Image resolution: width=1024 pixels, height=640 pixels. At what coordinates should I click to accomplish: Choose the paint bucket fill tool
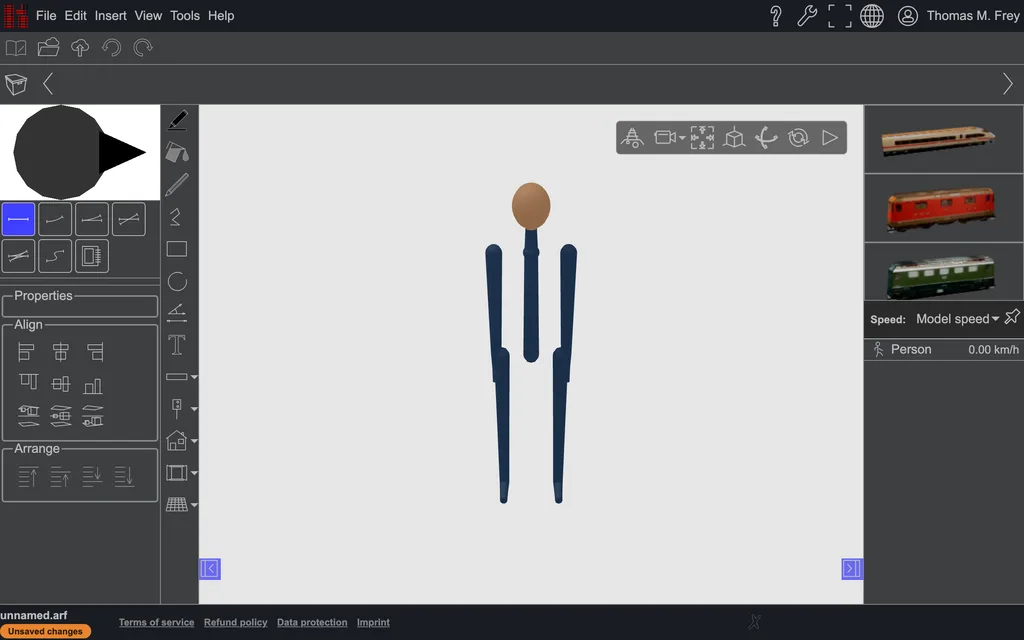coord(177,152)
